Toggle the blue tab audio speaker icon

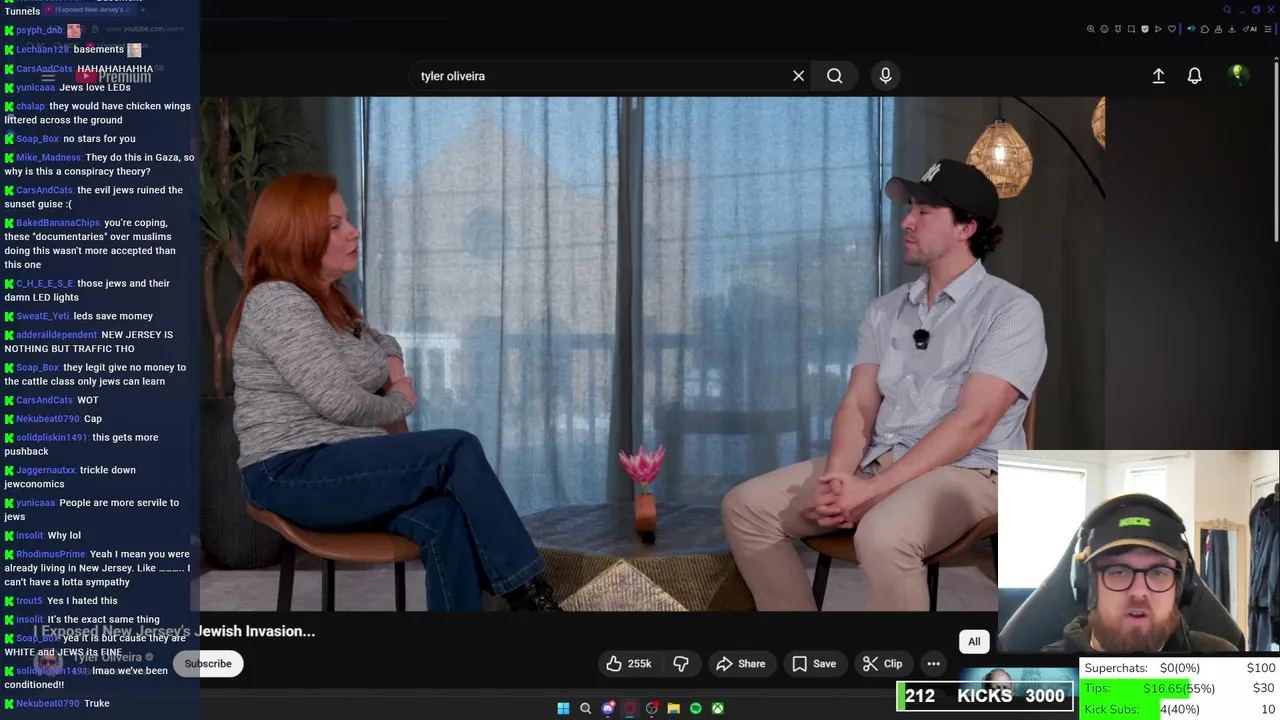(1191, 29)
